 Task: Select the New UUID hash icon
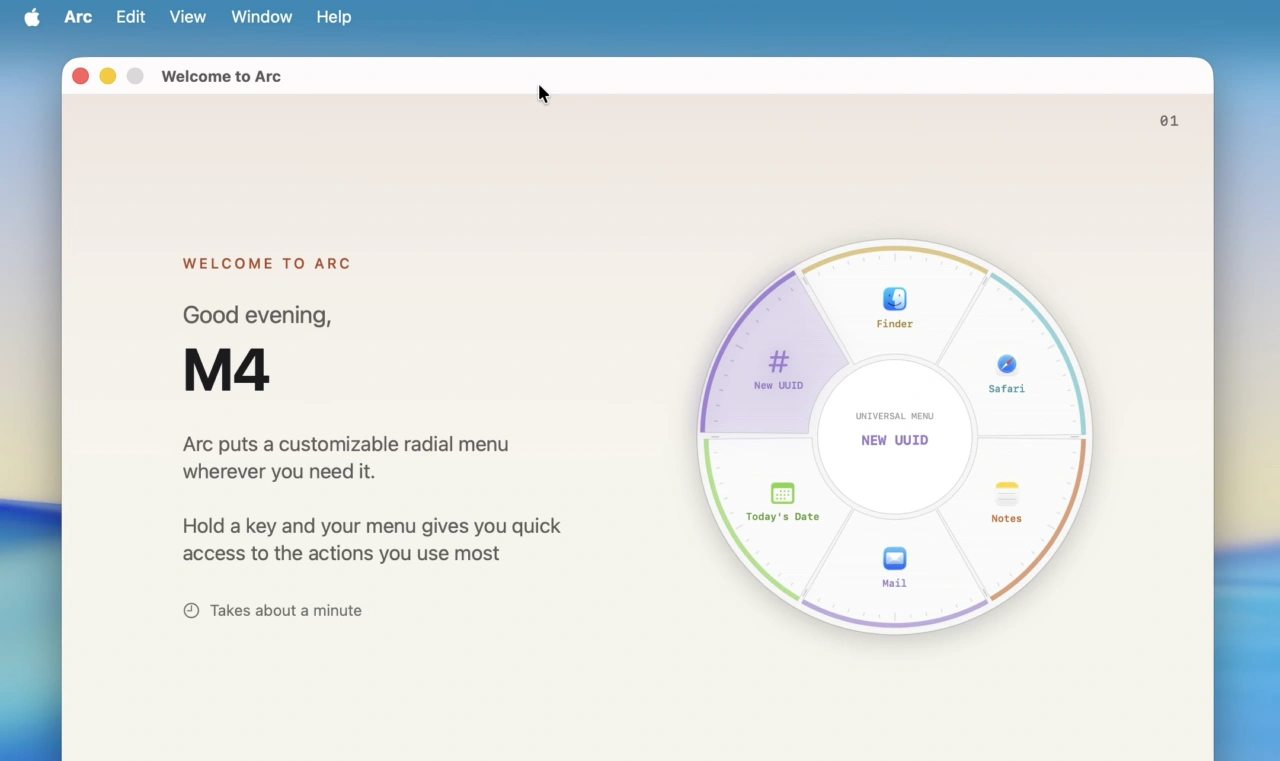778,361
